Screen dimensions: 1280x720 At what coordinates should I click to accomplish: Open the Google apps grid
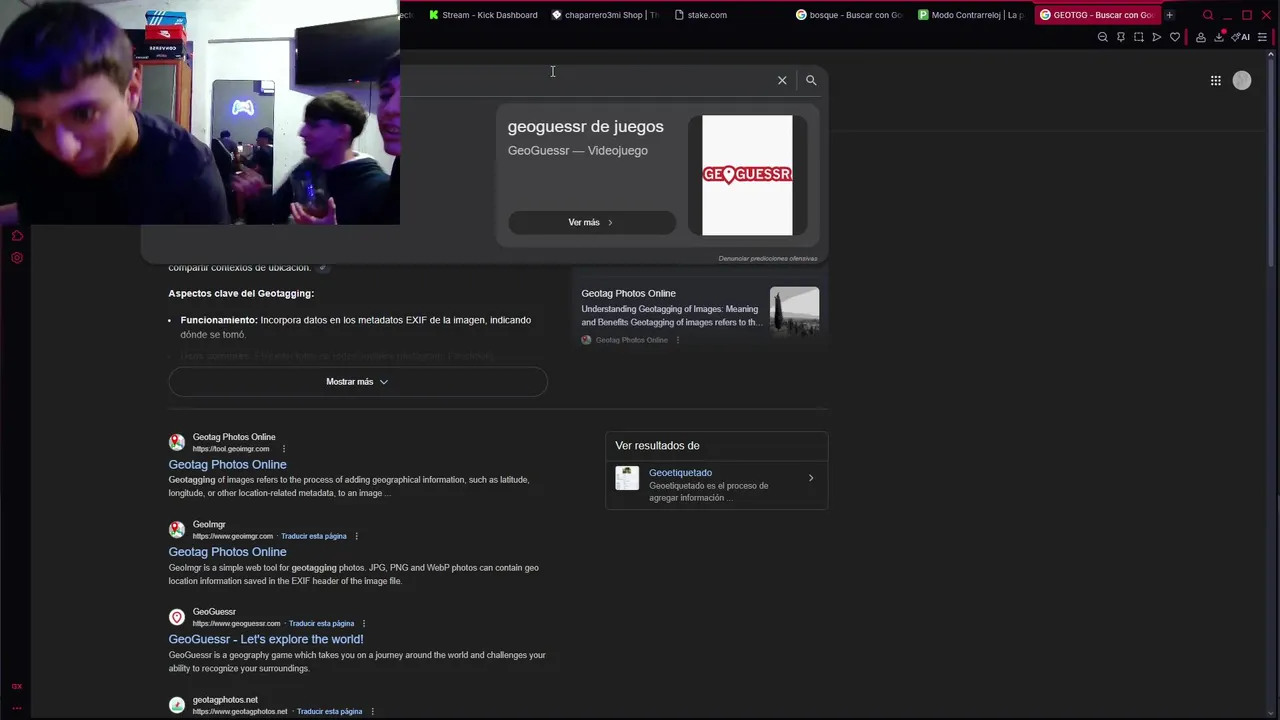pos(1215,81)
